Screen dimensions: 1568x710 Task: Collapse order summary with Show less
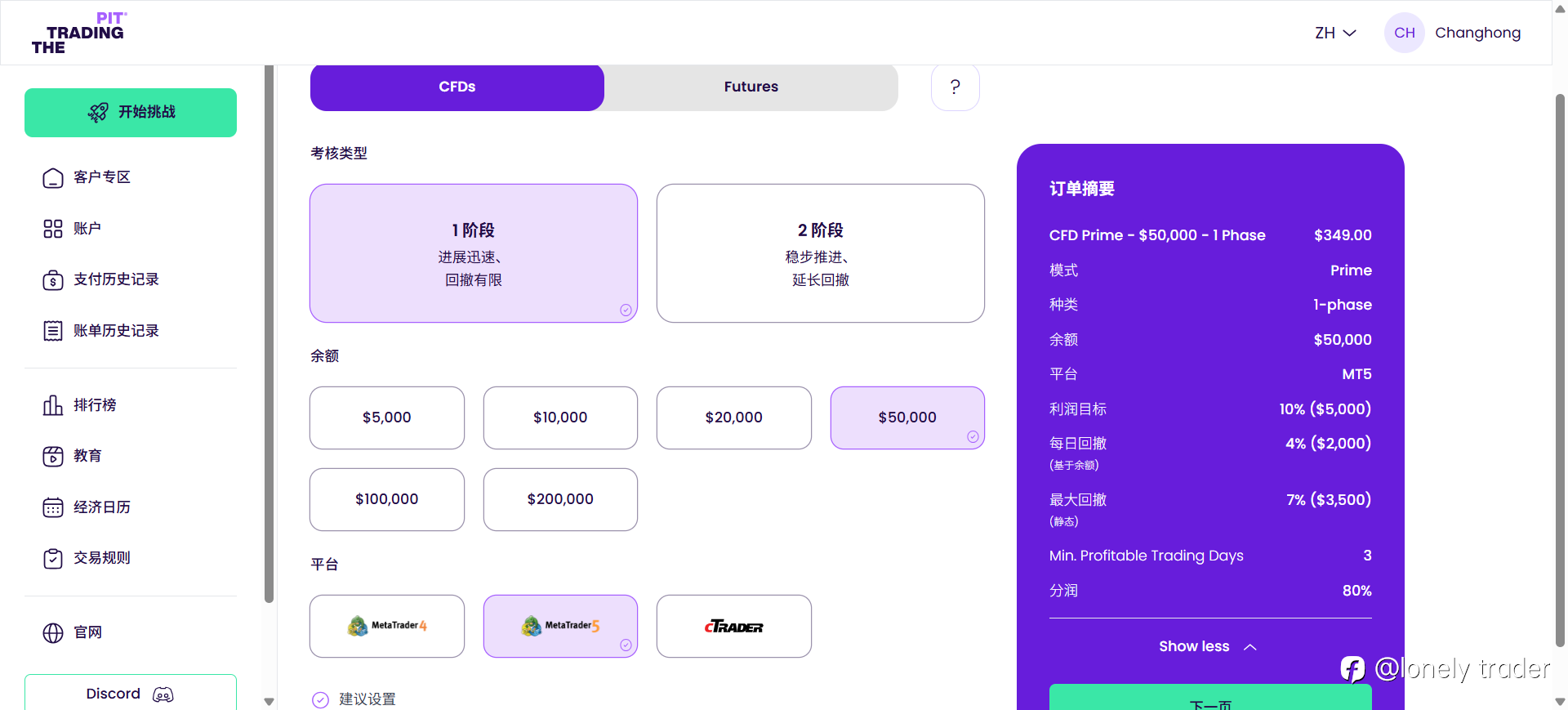1208,646
